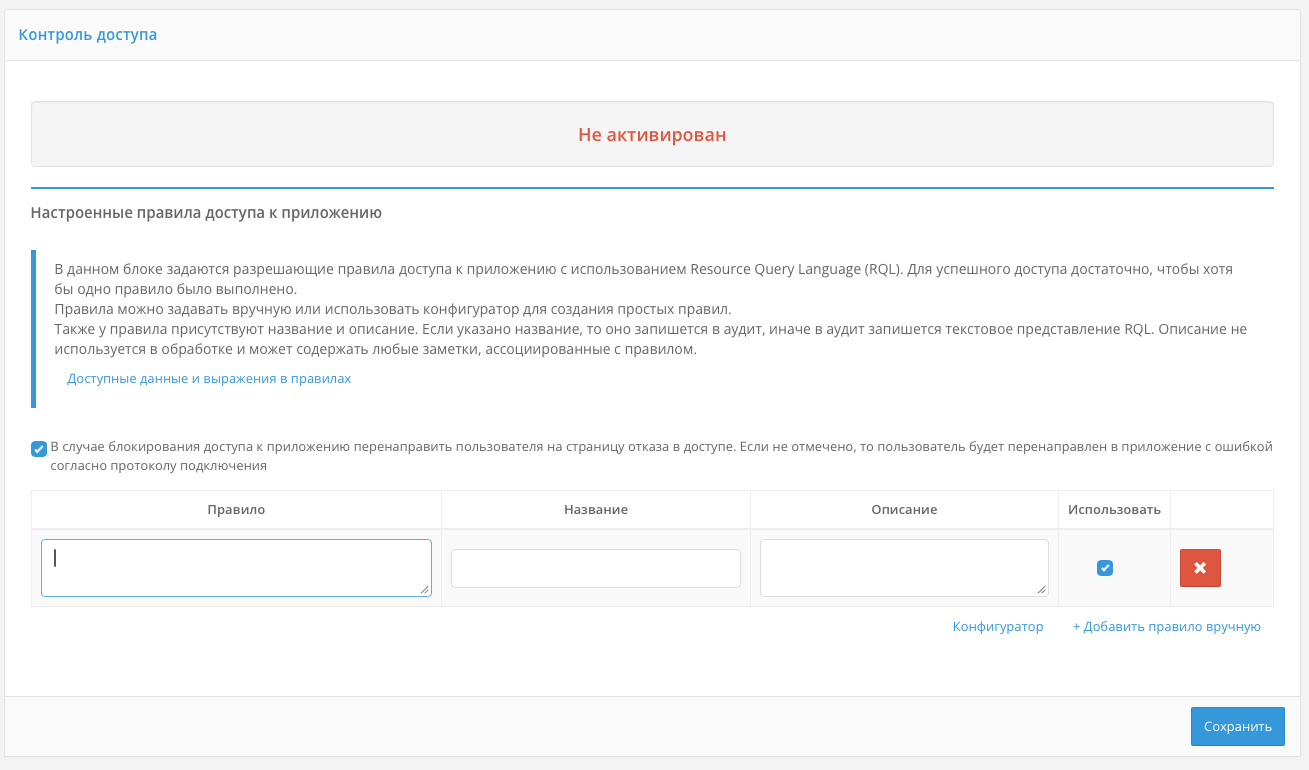Image resolution: width=1309 pixels, height=770 pixels.
Task: Click into the Название input field
Action: coord(595,568)
